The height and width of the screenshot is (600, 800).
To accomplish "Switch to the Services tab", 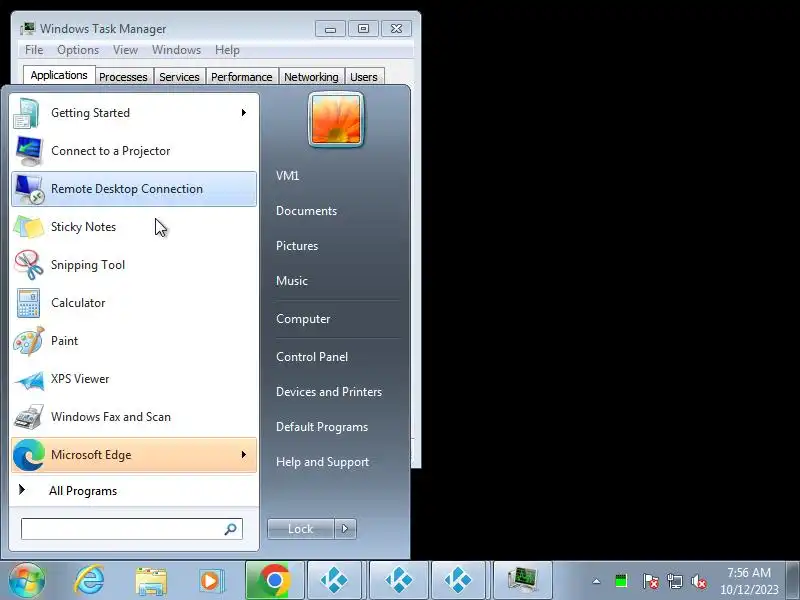I will point(179,77).
